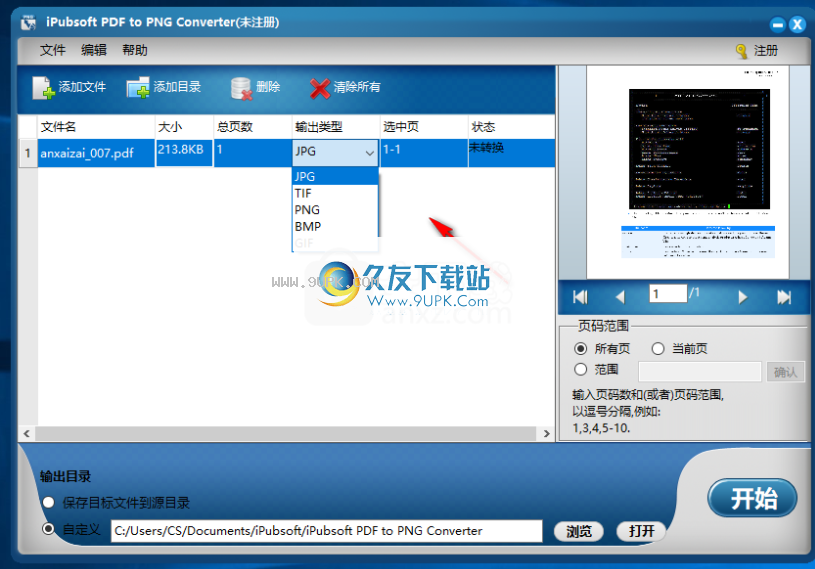Viewport: 815px width, 569px height.
Task: Pick TIF from the output type list
Action: [x=335, y=193]
